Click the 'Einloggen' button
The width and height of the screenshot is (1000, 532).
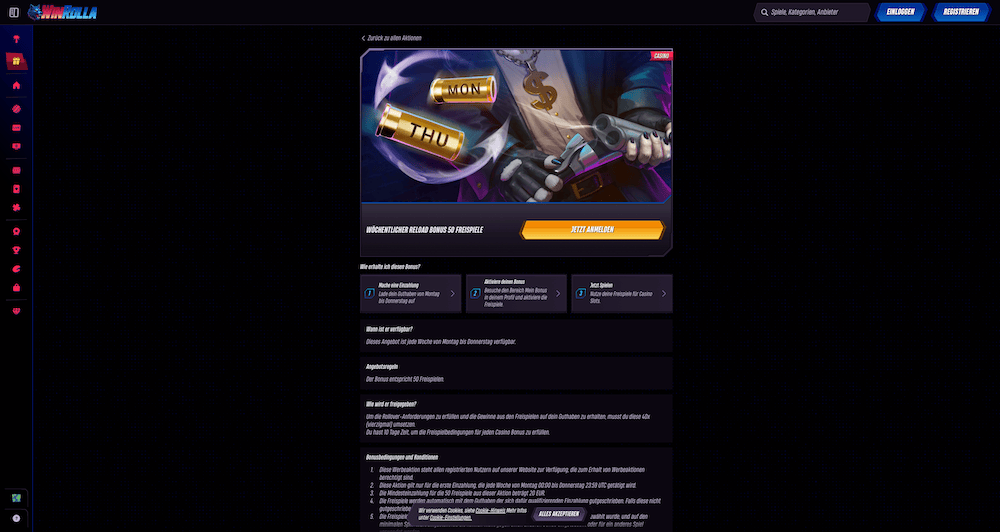point(900,12)
